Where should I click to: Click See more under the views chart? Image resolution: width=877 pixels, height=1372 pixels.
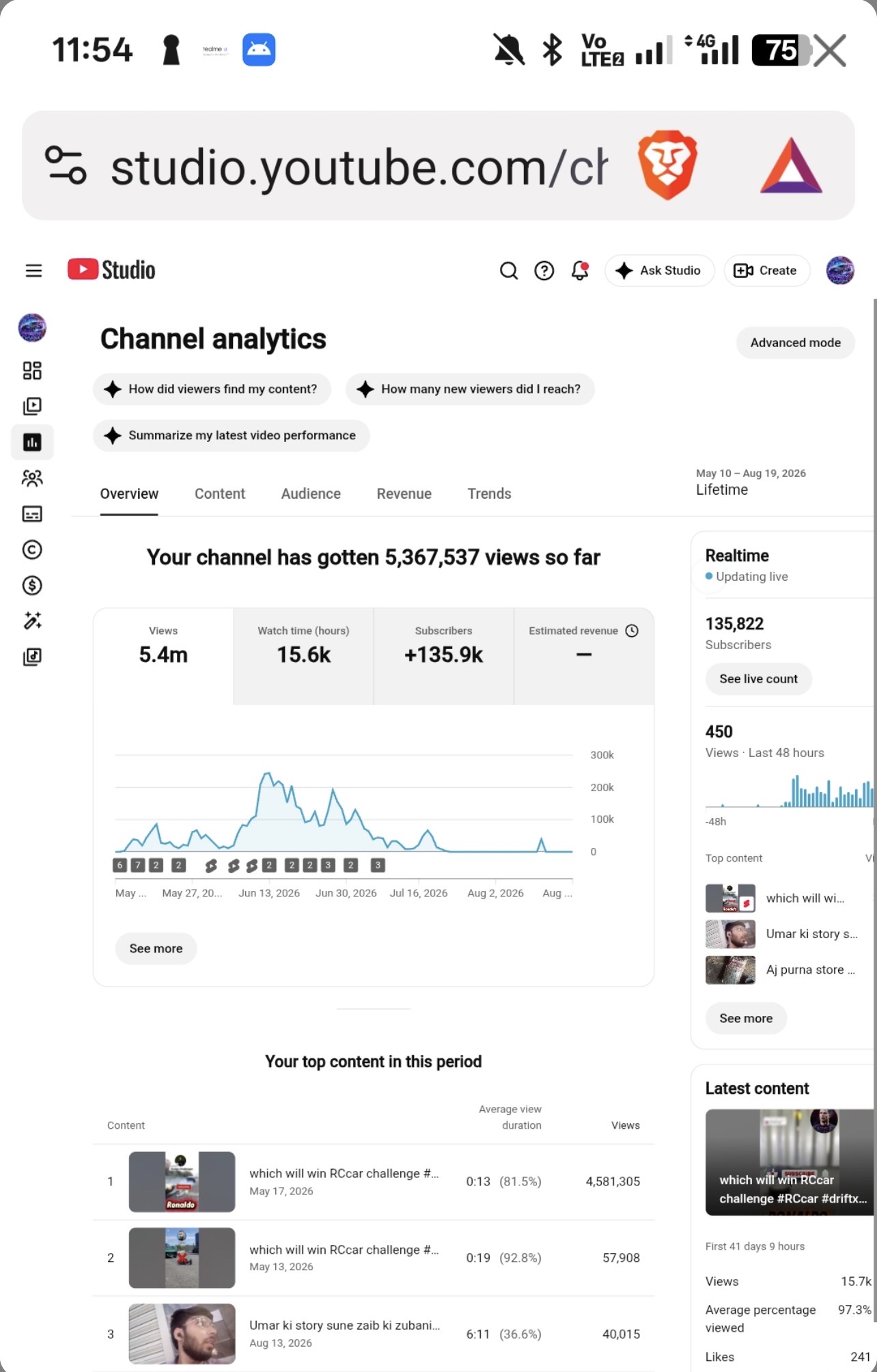pos(156,948)
